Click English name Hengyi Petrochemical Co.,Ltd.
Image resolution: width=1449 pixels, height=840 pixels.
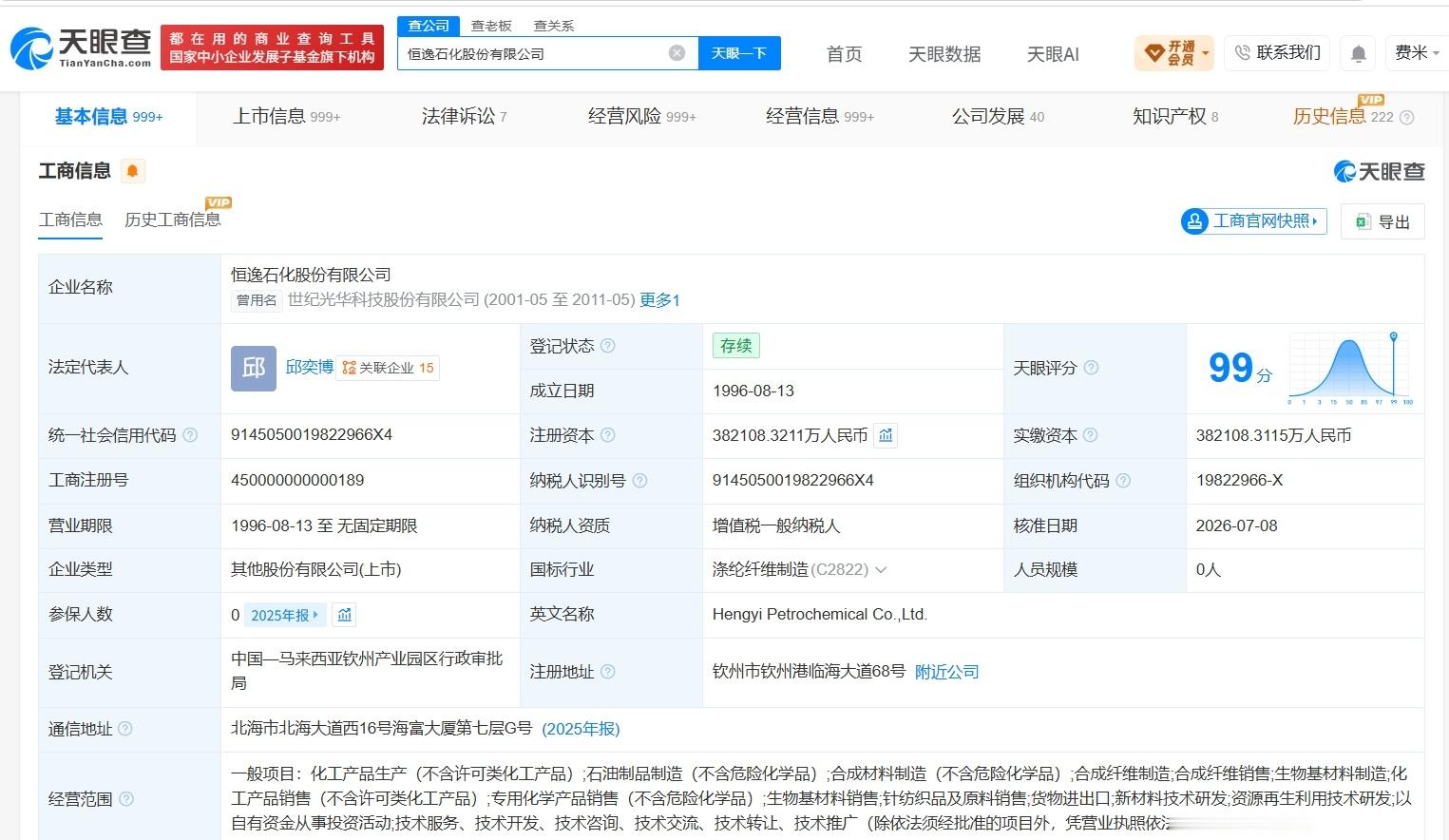click(820, 614)
